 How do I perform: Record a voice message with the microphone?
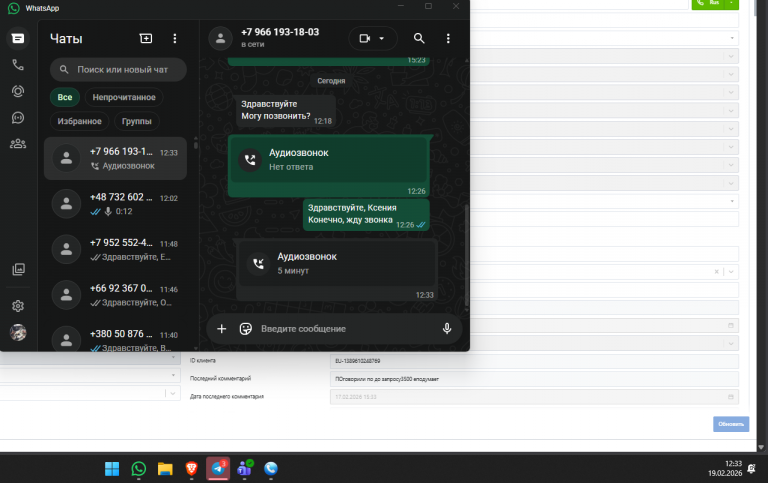(447, 329)
